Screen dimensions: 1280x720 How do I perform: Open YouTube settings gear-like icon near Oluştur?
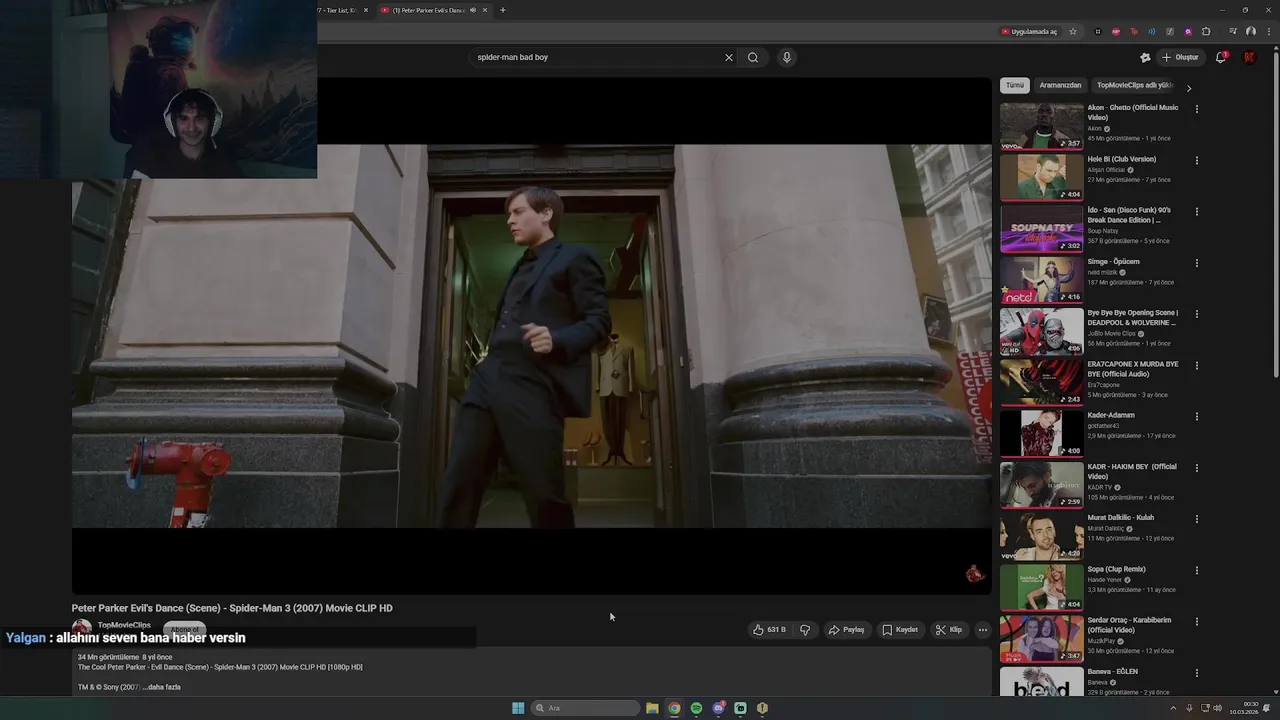[1145, 57]
